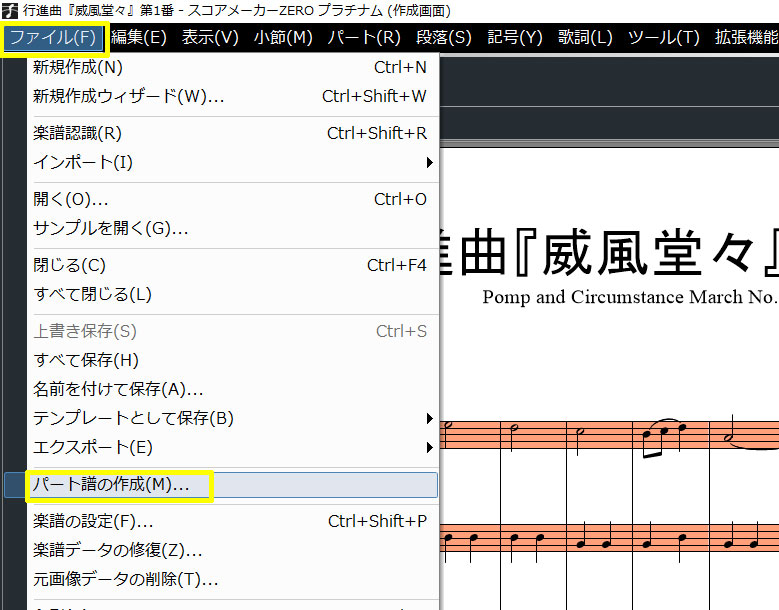Viewport: 779px width, 610px height.
Task: Open the 拡張機能 menu
Action: click(746, 38)
